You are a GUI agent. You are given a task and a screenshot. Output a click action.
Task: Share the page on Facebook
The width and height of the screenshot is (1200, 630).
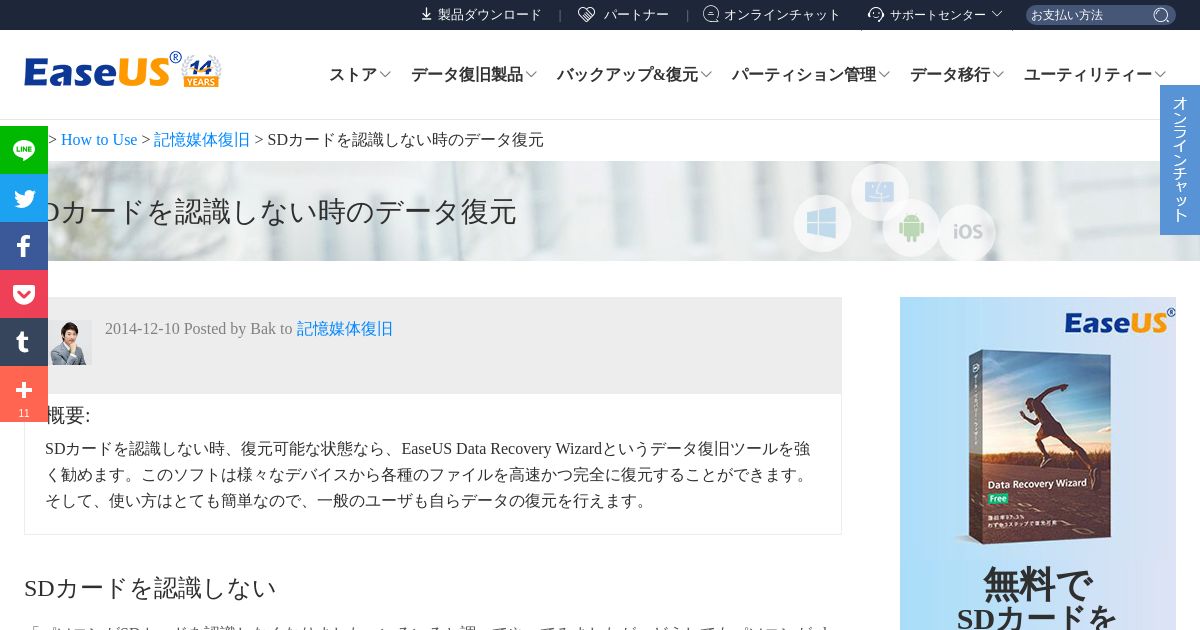point(24,246)
